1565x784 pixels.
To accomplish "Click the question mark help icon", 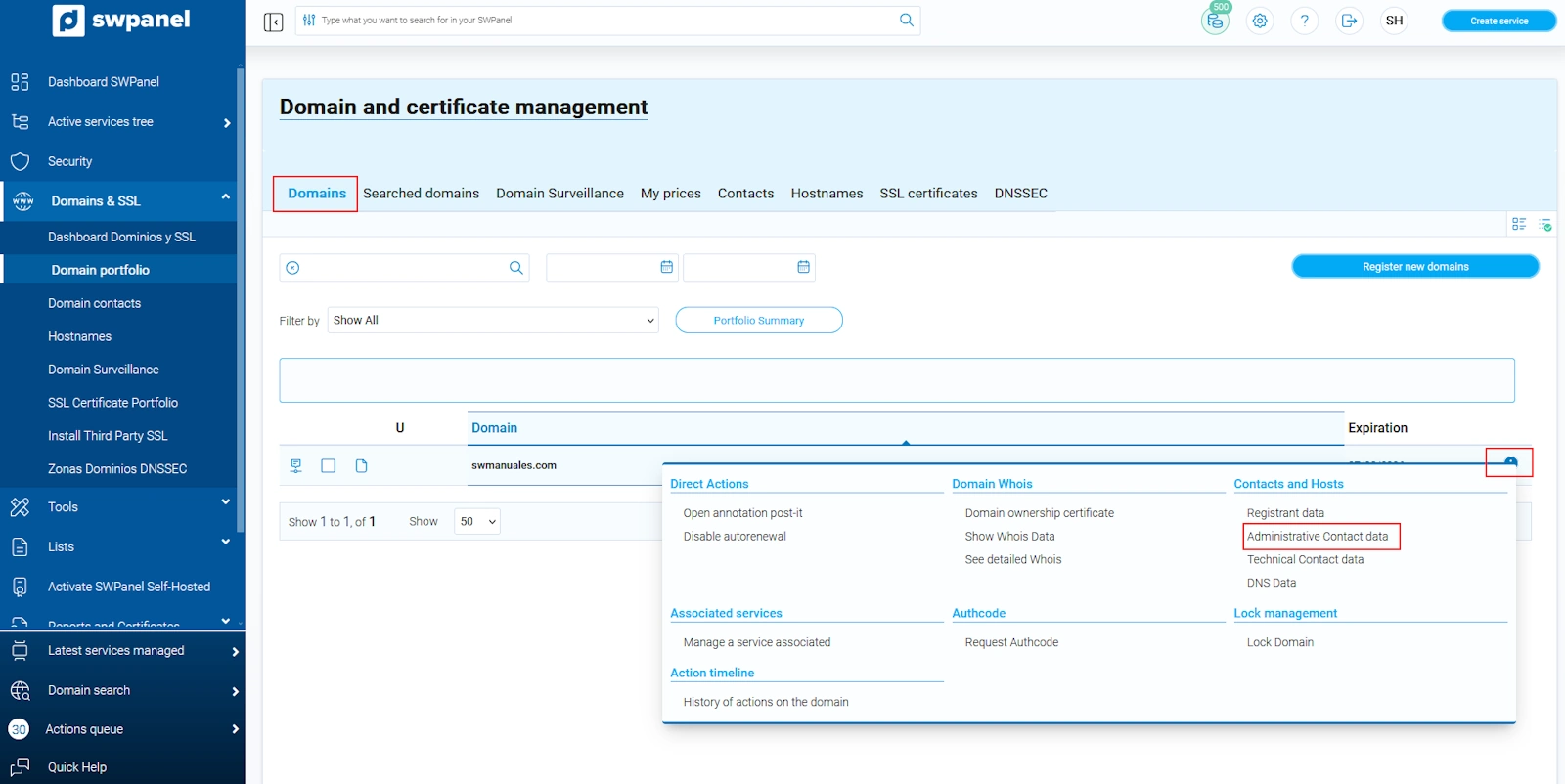I will click(1304, 21).
